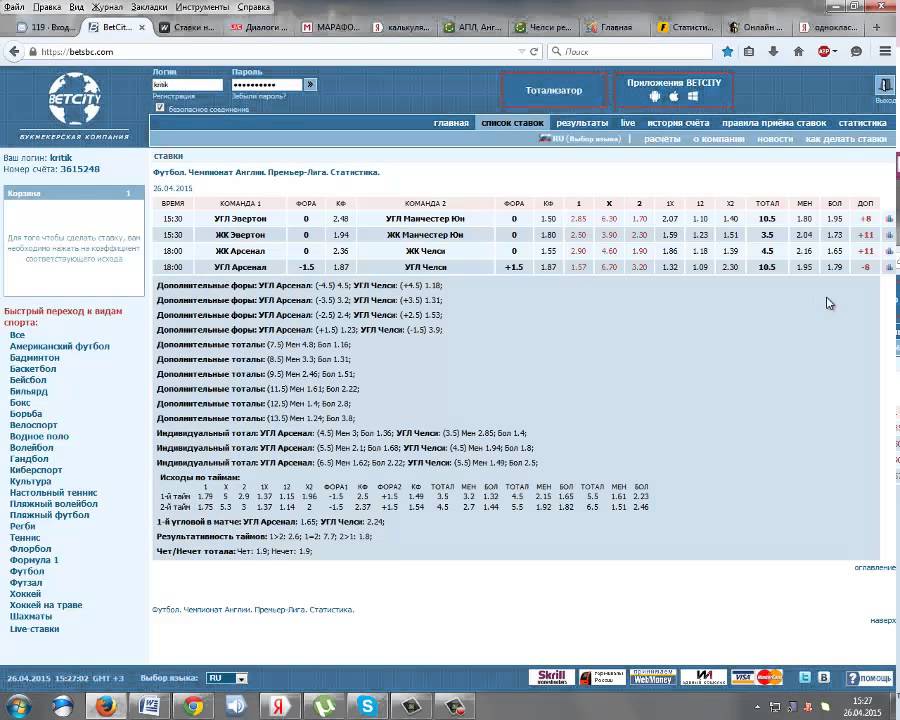
Task: Open the language selector dropdown RU
Action: click(x=227, y=678)
